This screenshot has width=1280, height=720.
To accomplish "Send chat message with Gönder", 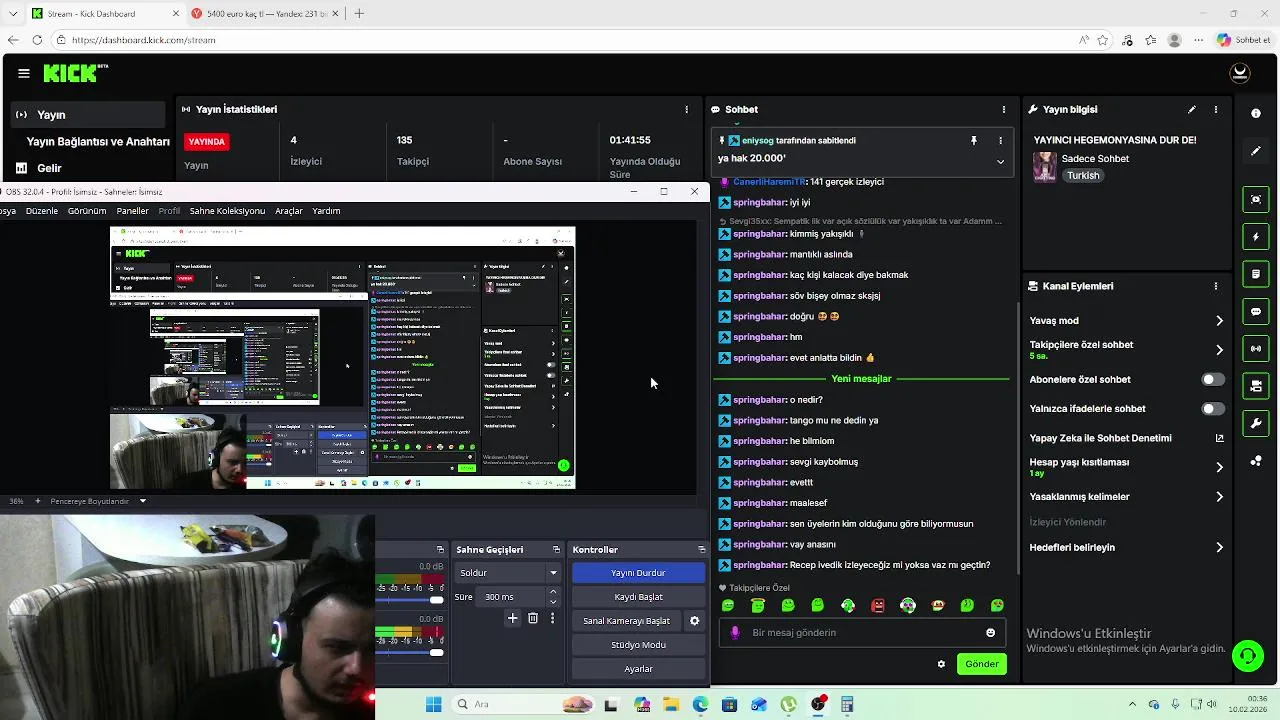I will point(981,664).
